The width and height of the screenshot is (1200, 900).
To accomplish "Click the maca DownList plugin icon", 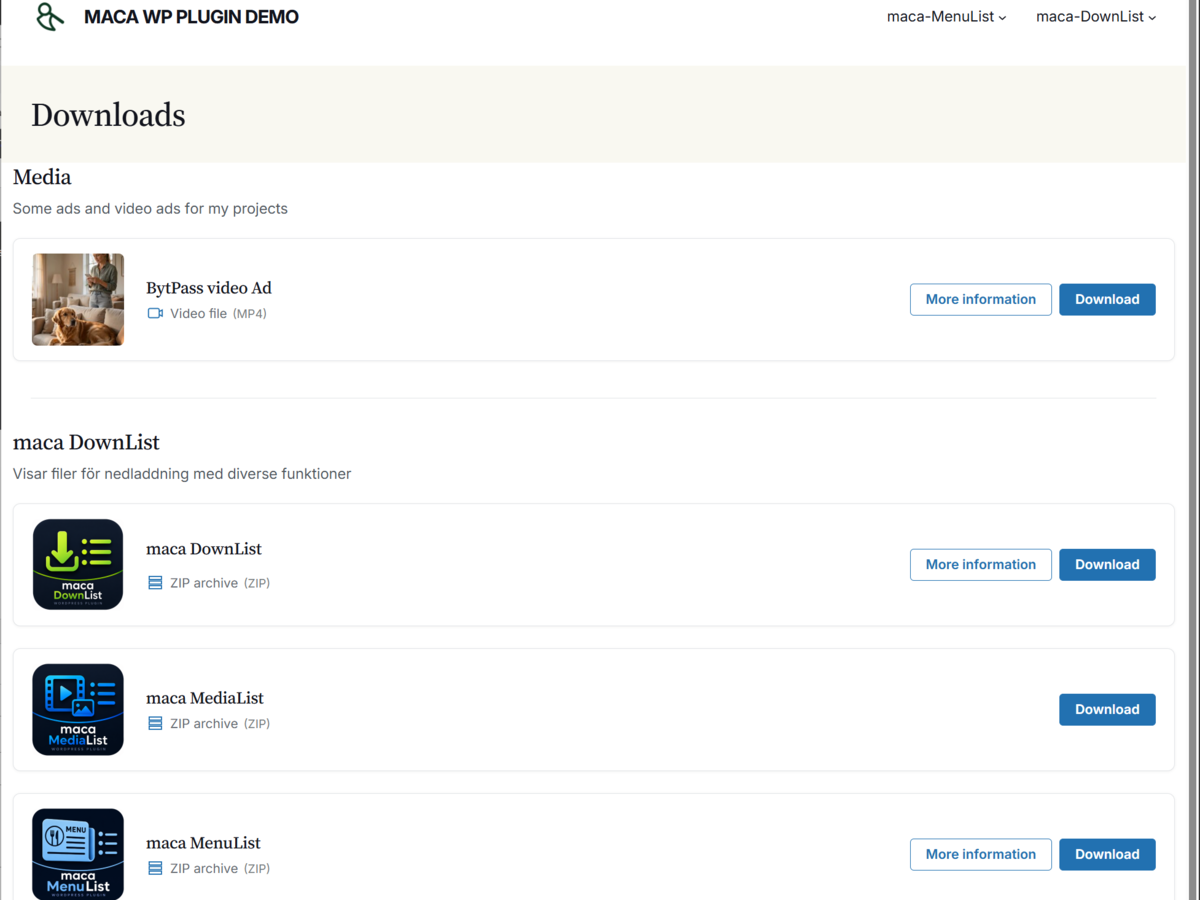I will point(78,564).
